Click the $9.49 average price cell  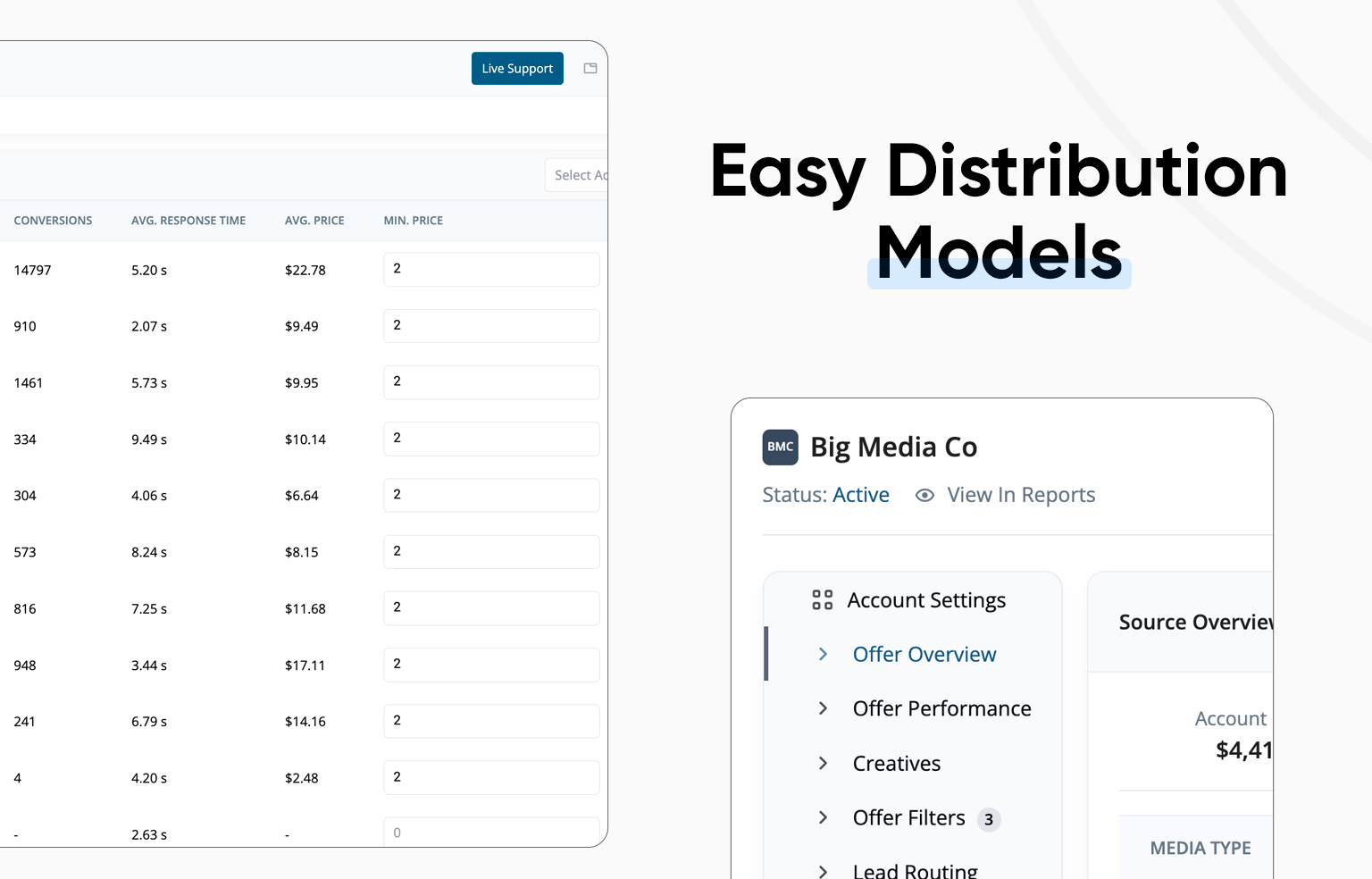point(302,326)
